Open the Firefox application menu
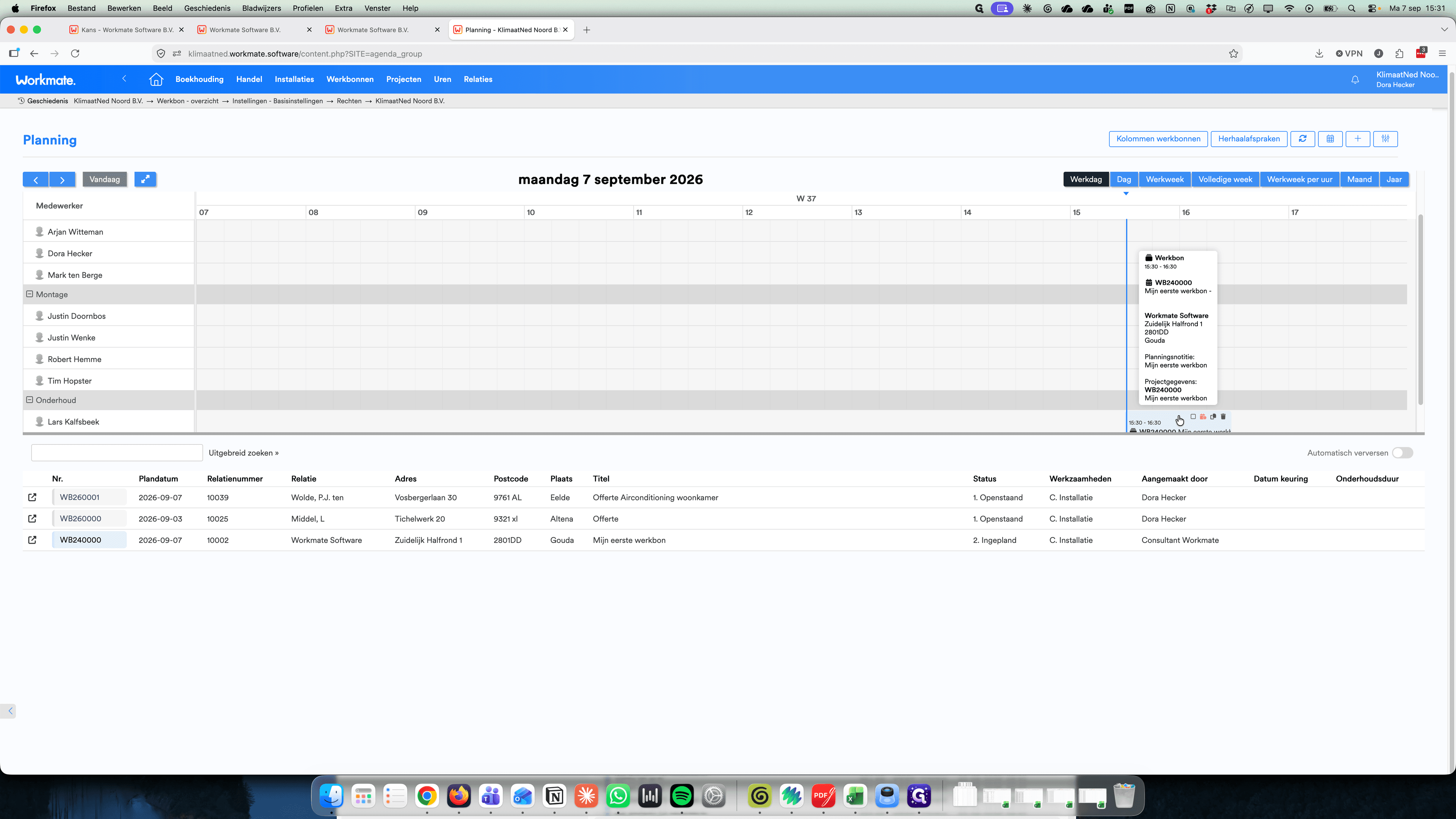The height and width of the screenshot is (819, 1456). click(1442, 54)
